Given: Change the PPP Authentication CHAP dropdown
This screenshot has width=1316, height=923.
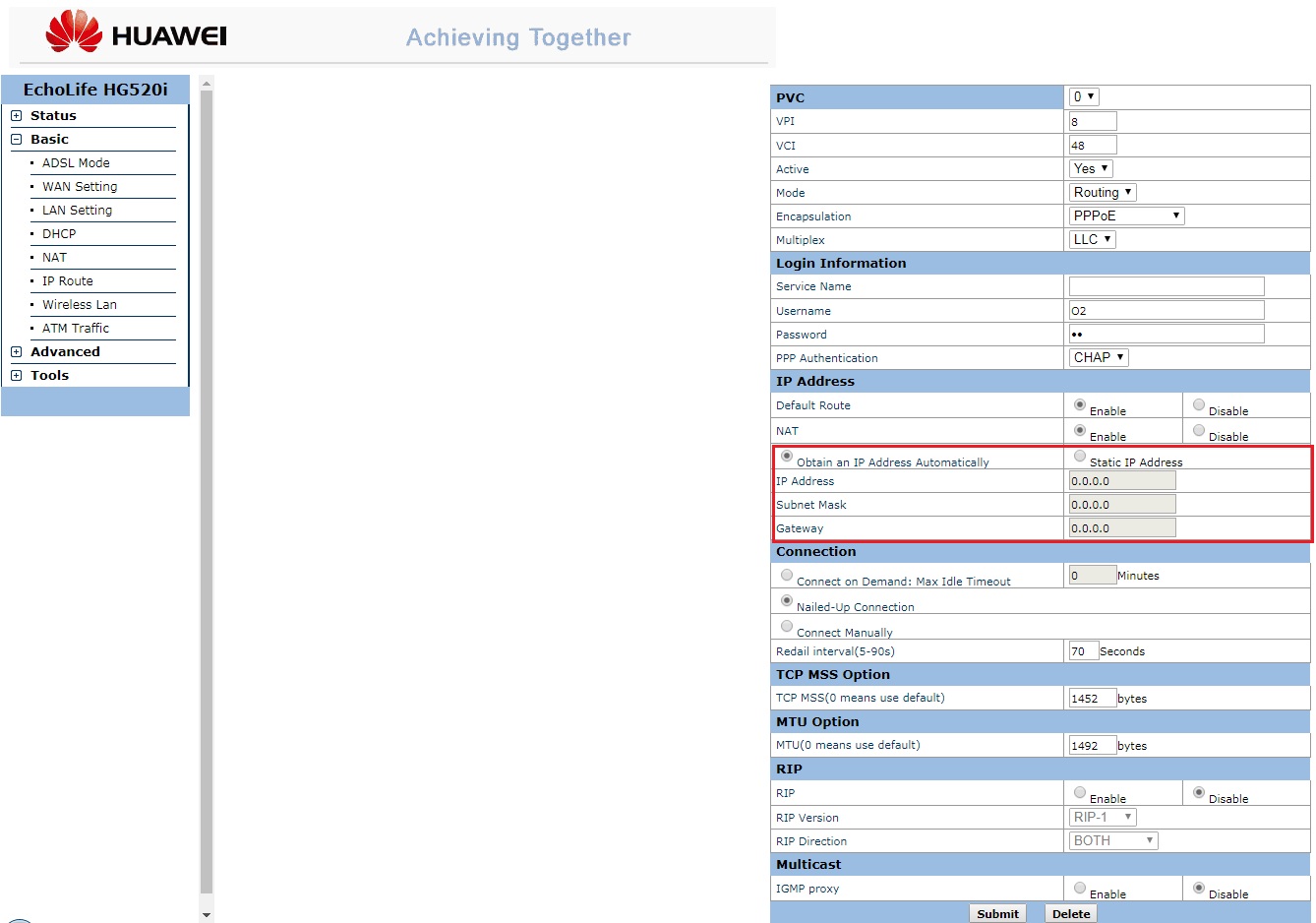Looking at the screenshot, I should pyautogui.click(x=1099, y=357).
